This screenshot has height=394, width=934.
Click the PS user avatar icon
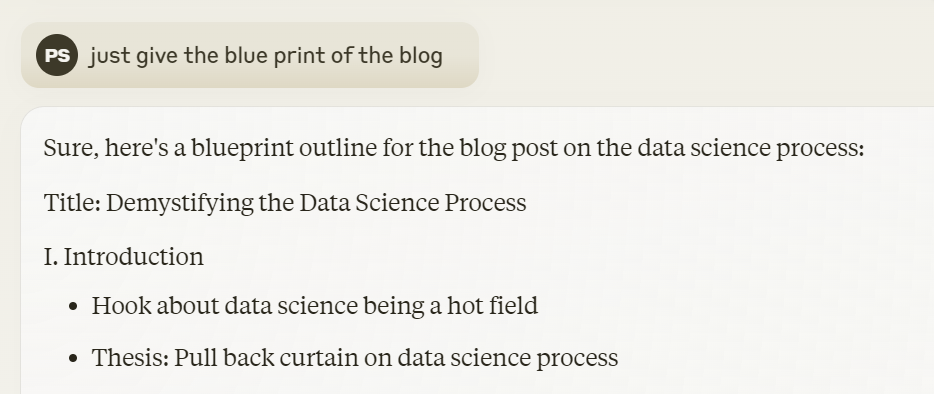click(57, 55)
